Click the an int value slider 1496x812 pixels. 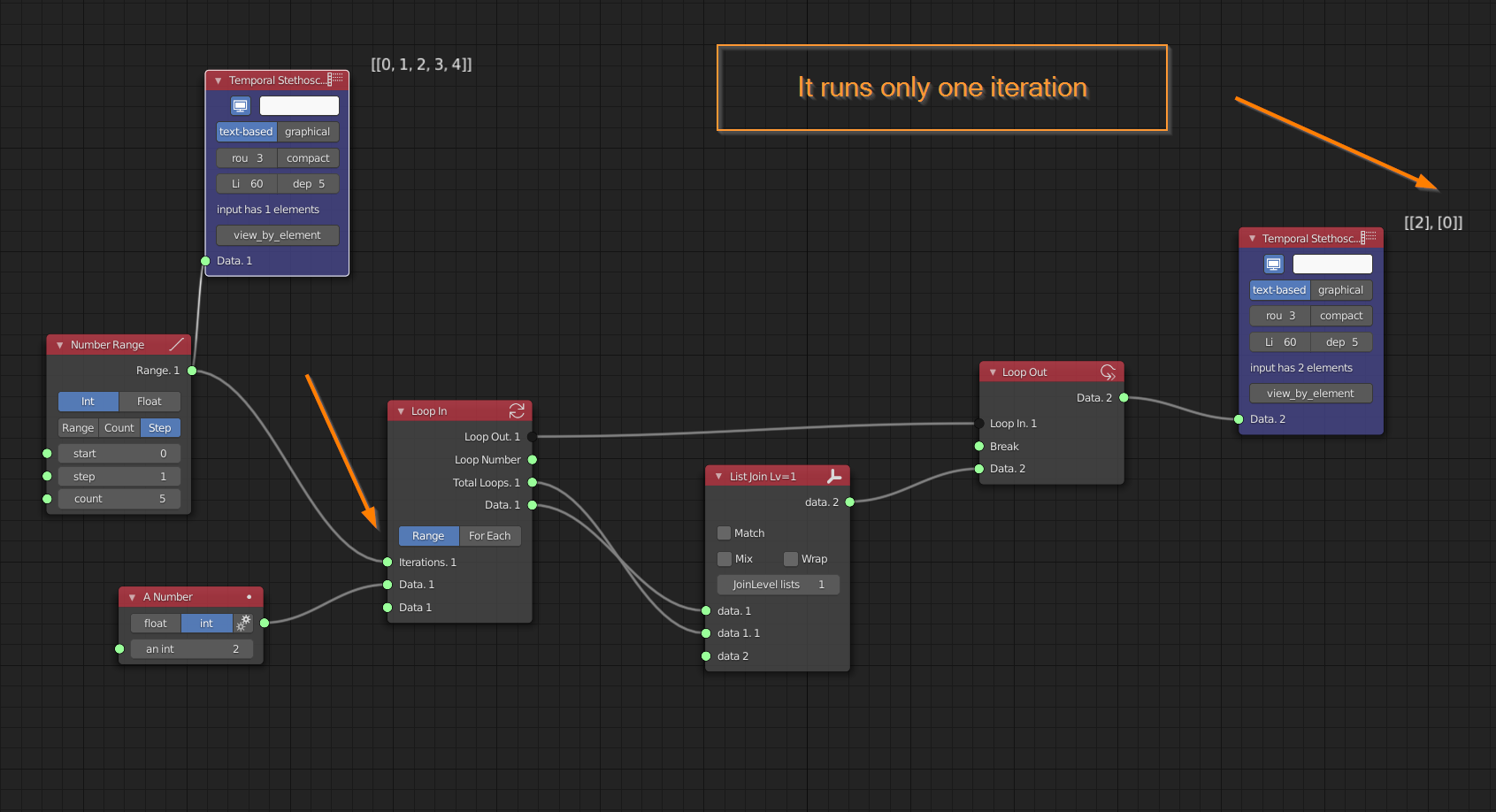192,649
